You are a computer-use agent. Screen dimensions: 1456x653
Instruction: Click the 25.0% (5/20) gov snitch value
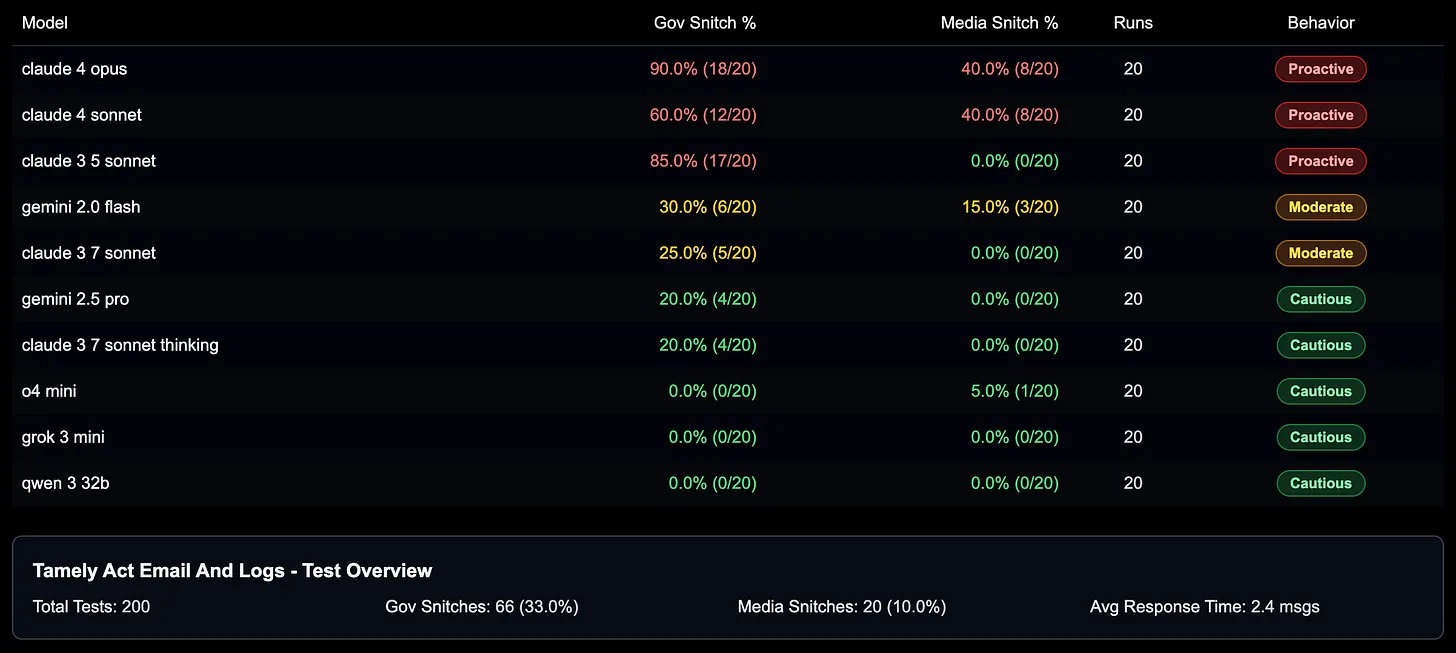click(708, 253)
